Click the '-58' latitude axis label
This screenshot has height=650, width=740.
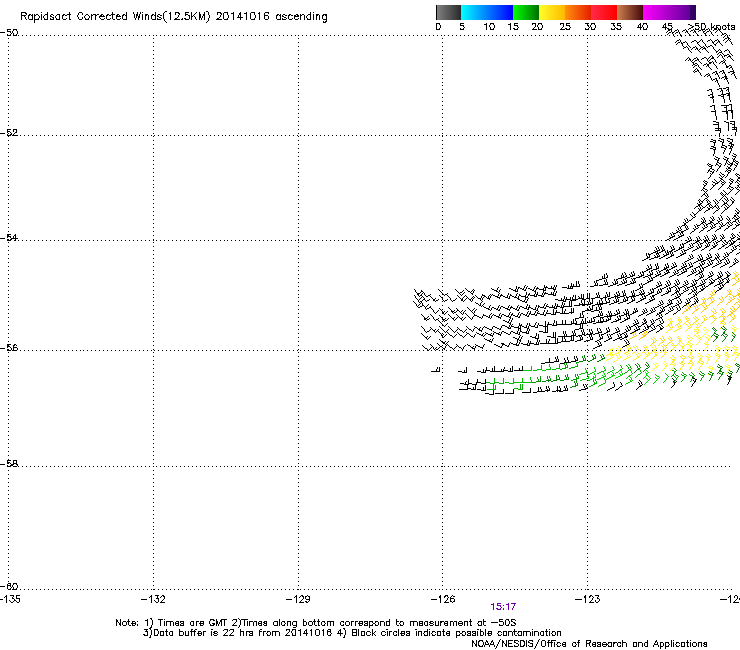point(9,464)
